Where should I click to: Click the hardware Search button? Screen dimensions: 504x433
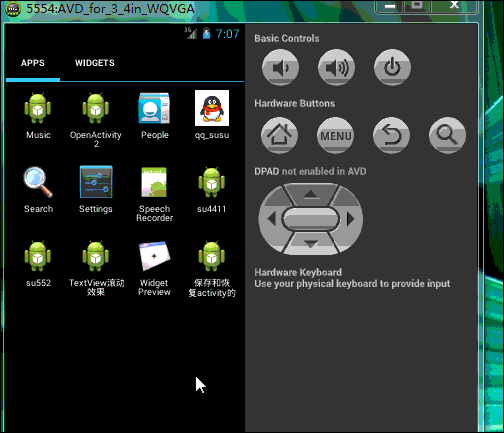447,135
